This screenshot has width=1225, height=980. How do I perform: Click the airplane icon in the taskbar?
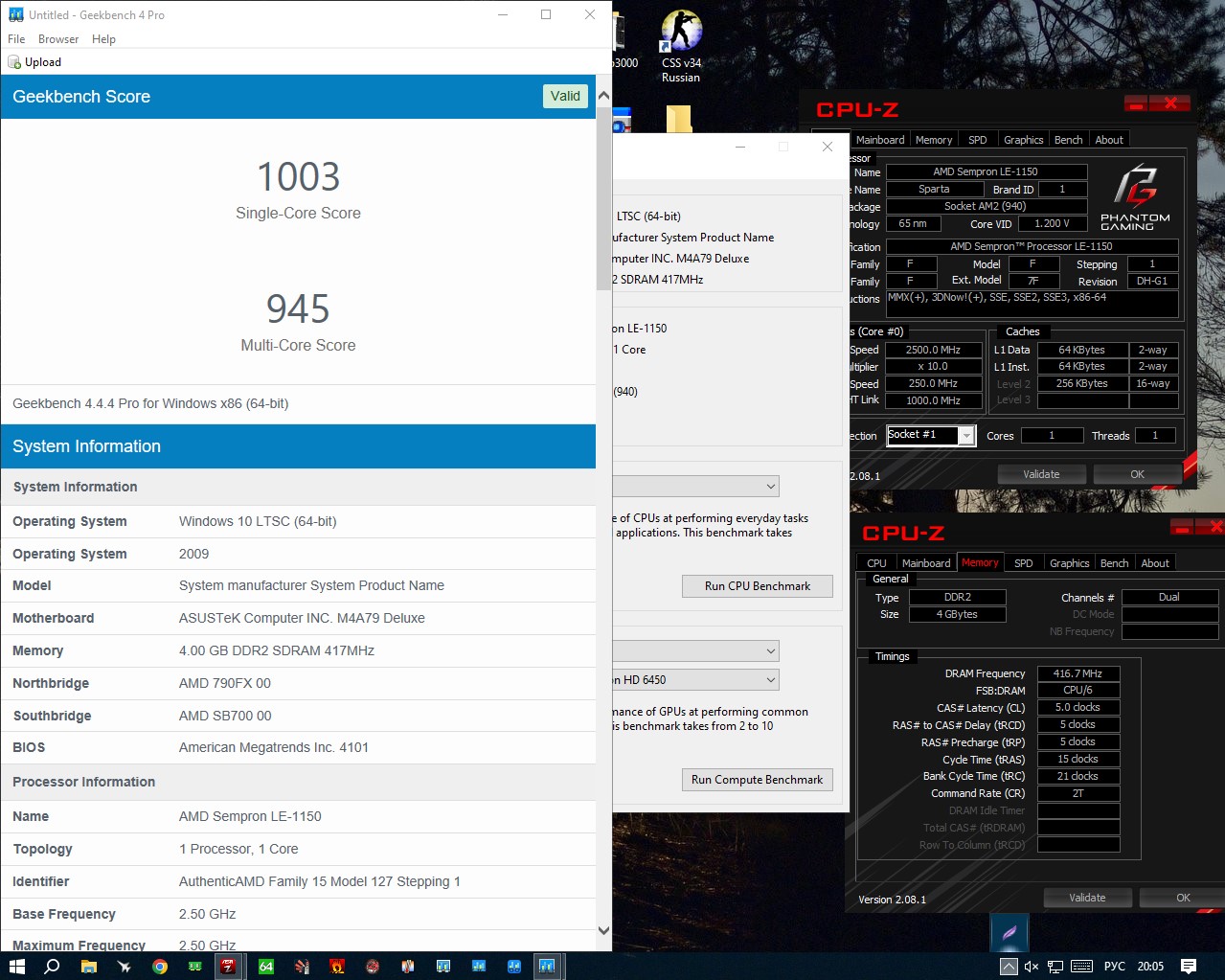coord(124,966)
